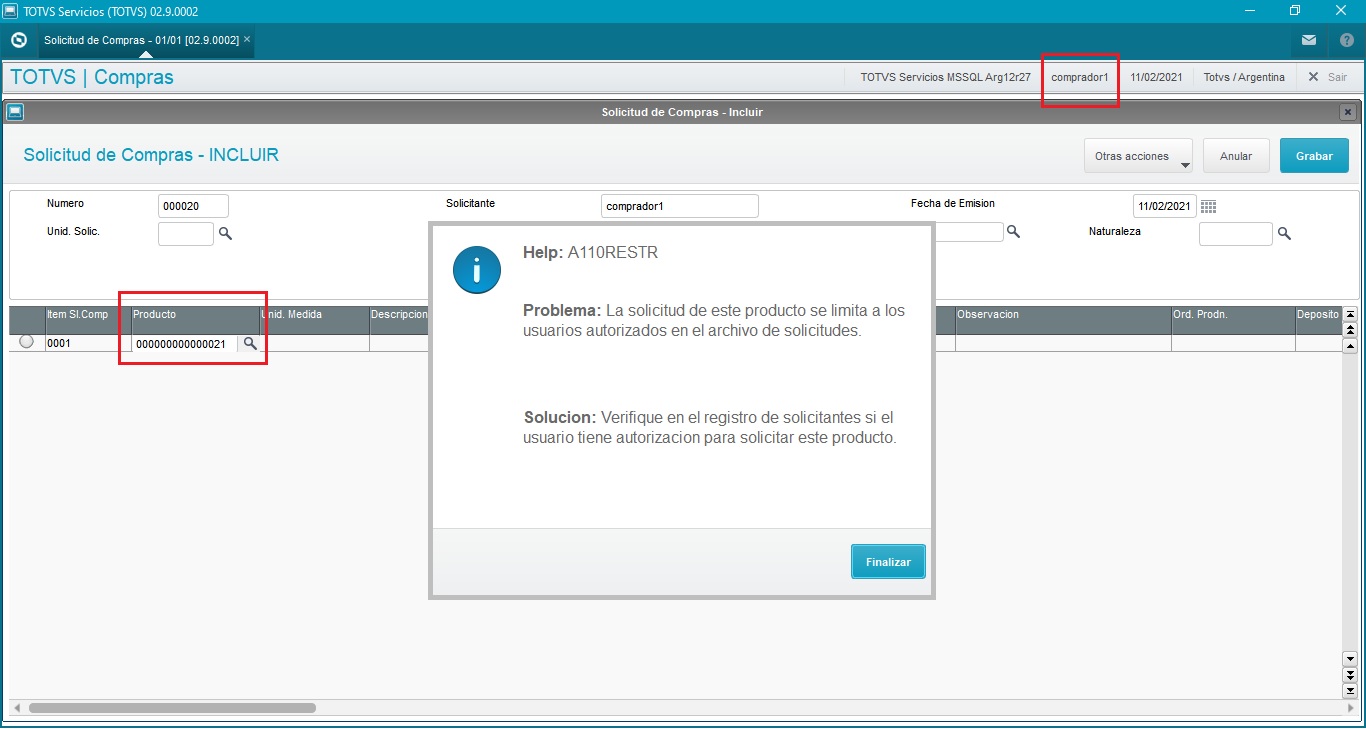Image resolution: width=1366 pixels, height=729 pixels.
Task: Click Sair to exit the module
Action: point(1328,77)
